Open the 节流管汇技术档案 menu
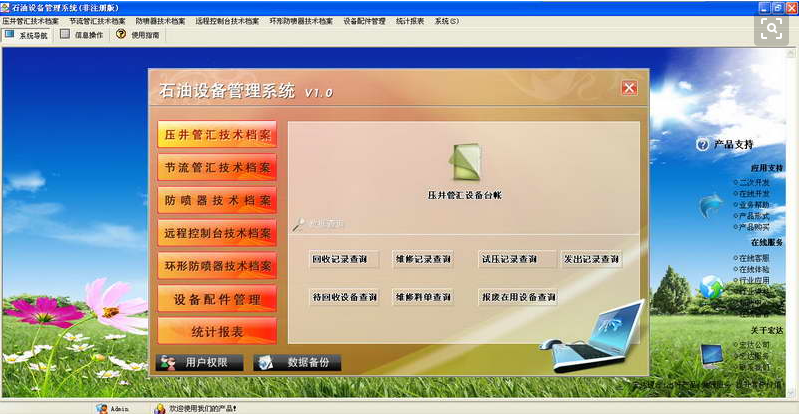The image size is (800, 414). pos(97,21)
